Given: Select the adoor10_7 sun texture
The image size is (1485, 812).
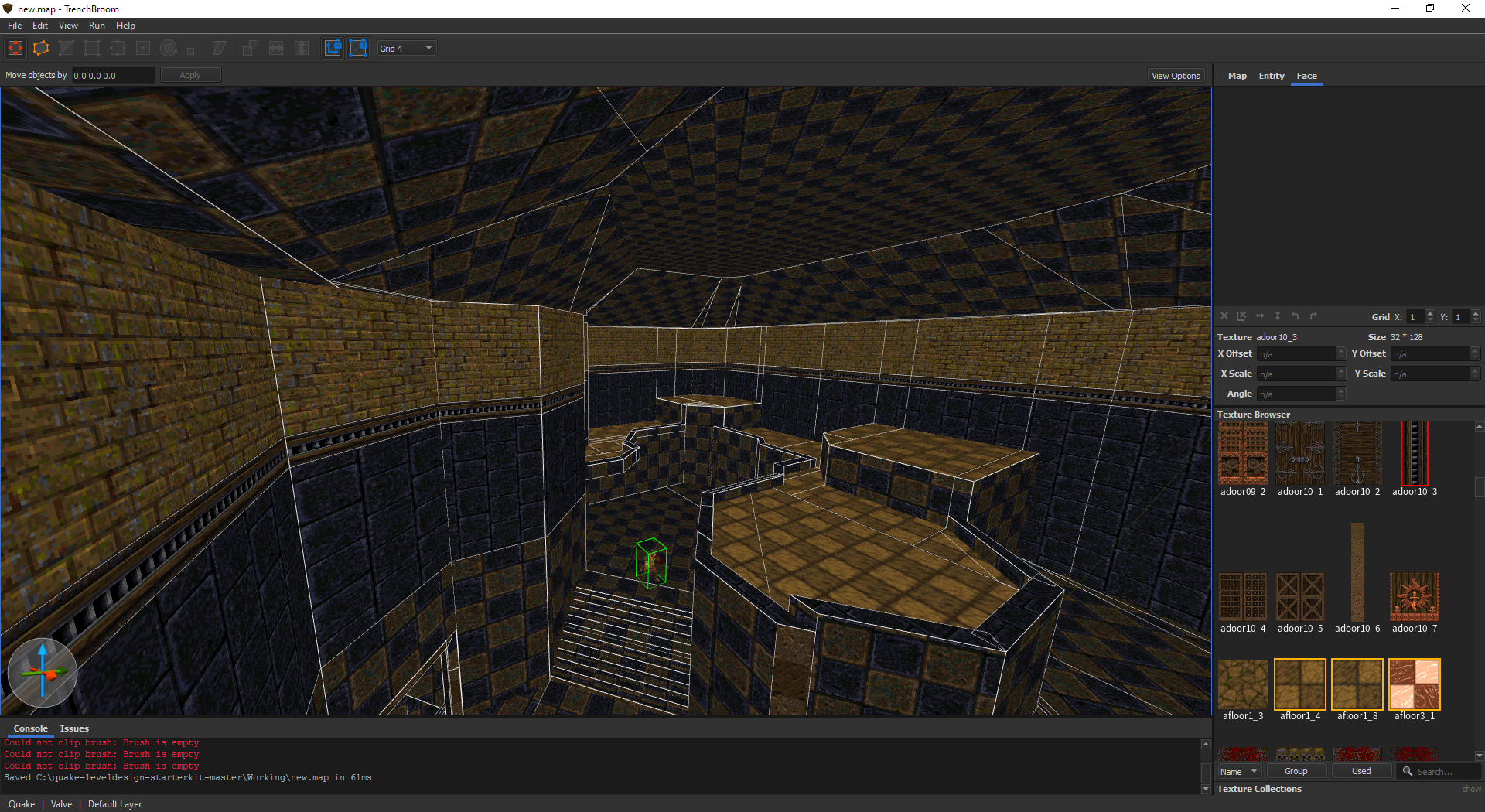Looking at the screenshot, I should tap(1415, 597).
